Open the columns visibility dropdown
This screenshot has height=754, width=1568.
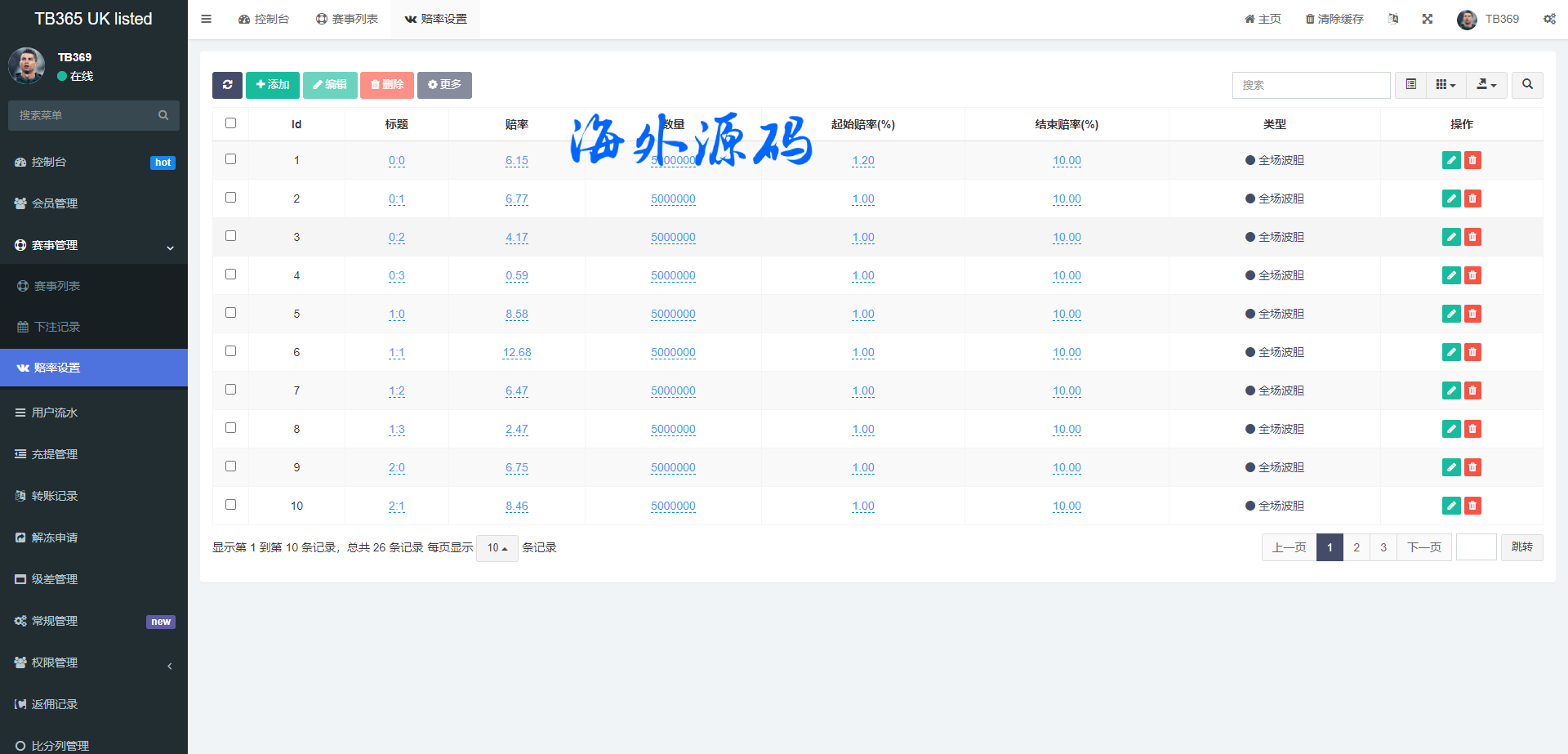[x=1445, y=85]
